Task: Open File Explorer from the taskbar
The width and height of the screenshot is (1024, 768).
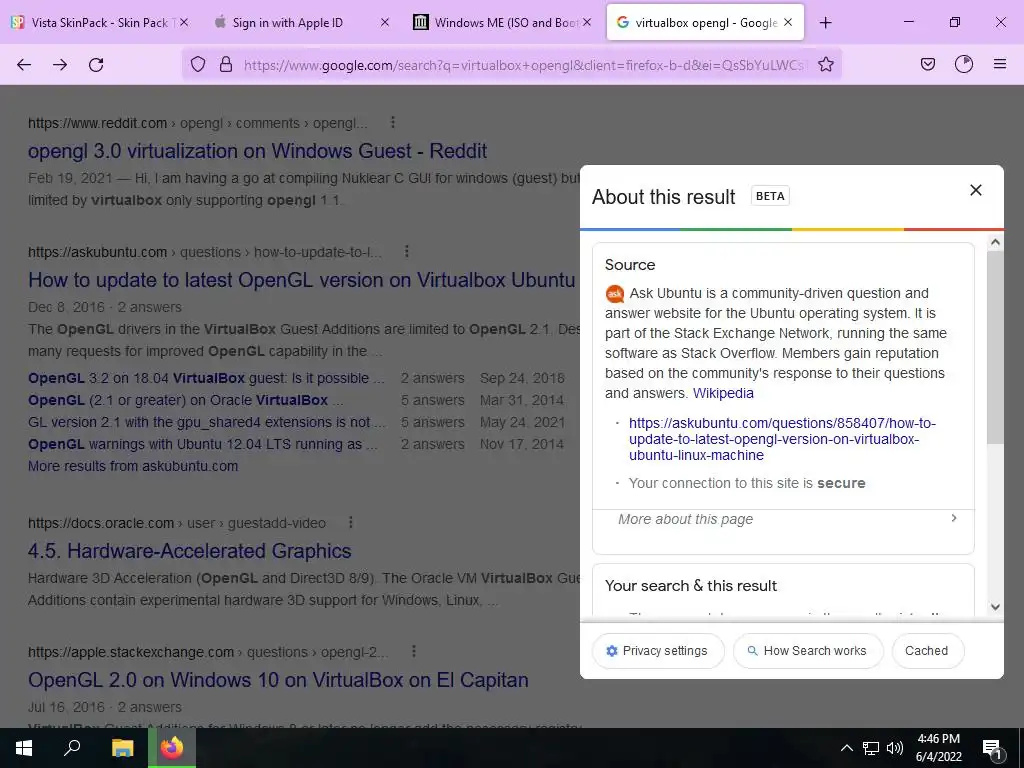Action: click(x=122, y=748)
